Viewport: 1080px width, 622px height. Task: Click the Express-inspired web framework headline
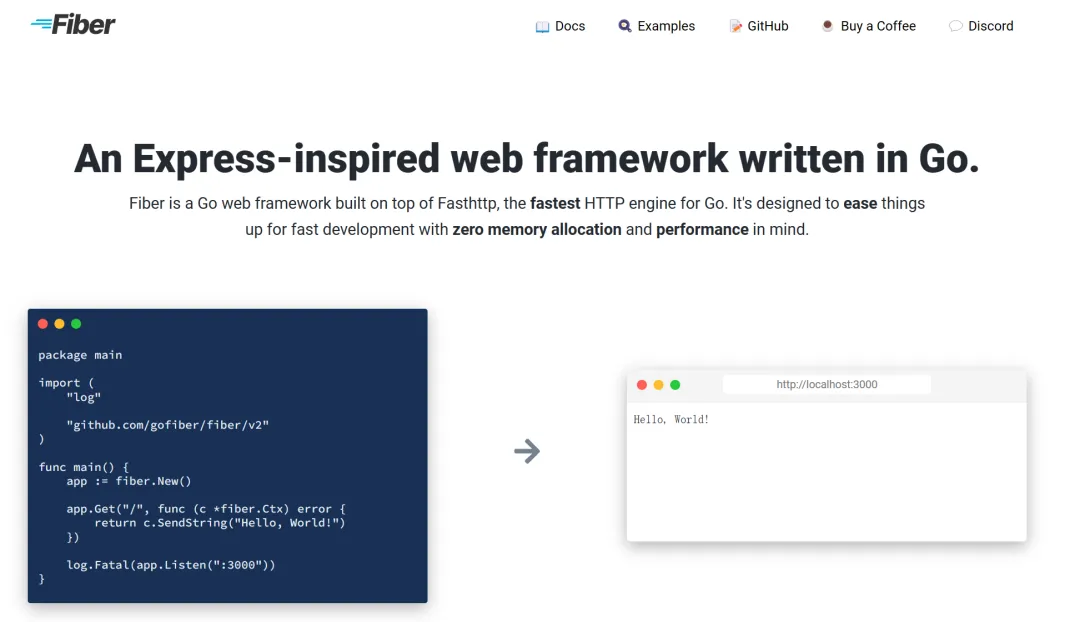pos(526,158)
